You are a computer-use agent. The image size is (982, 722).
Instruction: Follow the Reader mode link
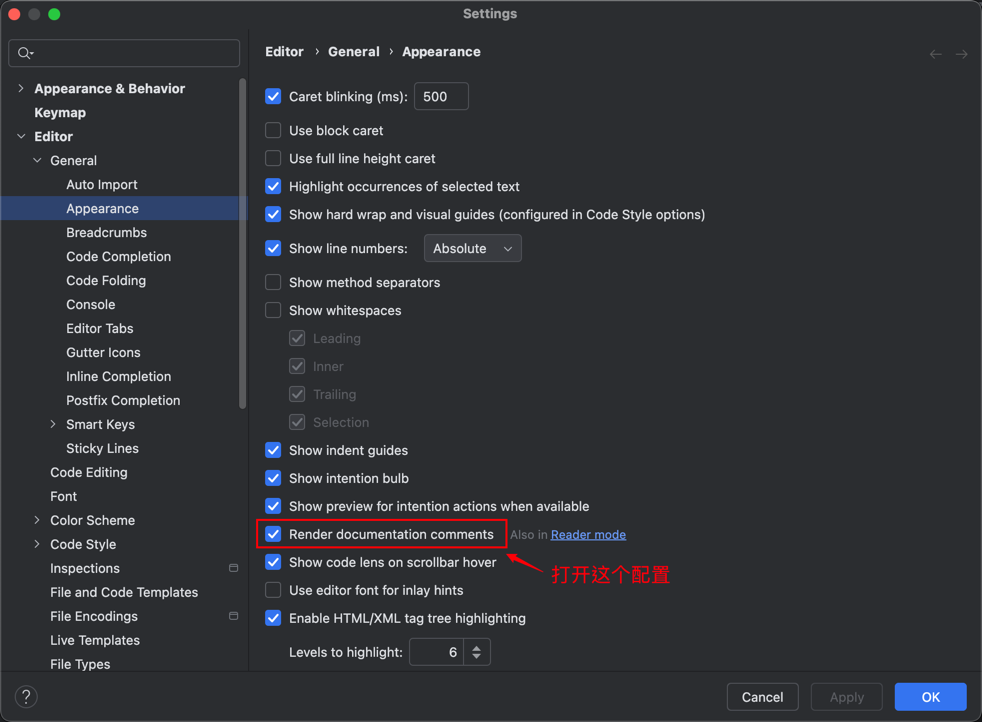point(588,535)
